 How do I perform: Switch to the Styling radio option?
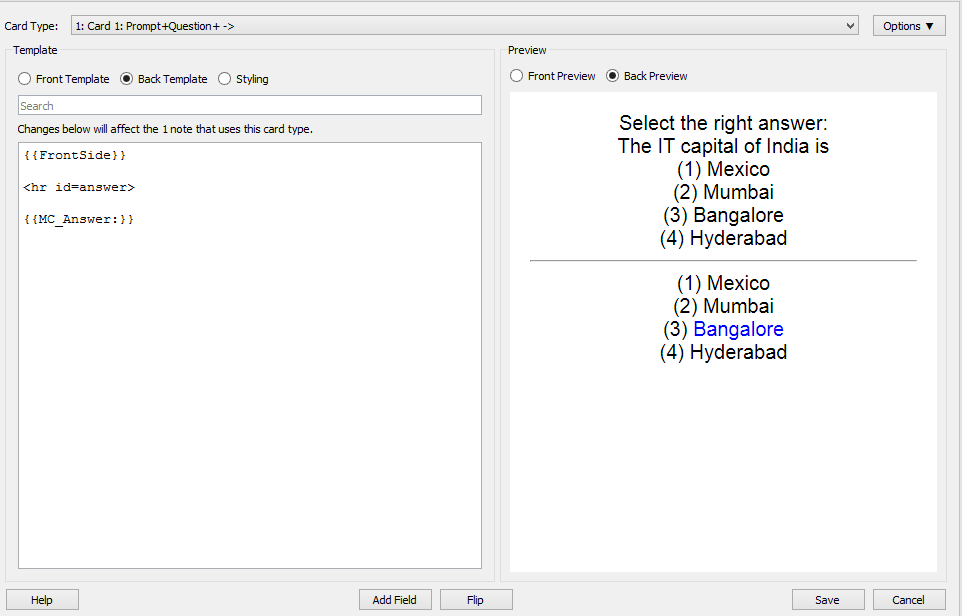coord(225,79)
